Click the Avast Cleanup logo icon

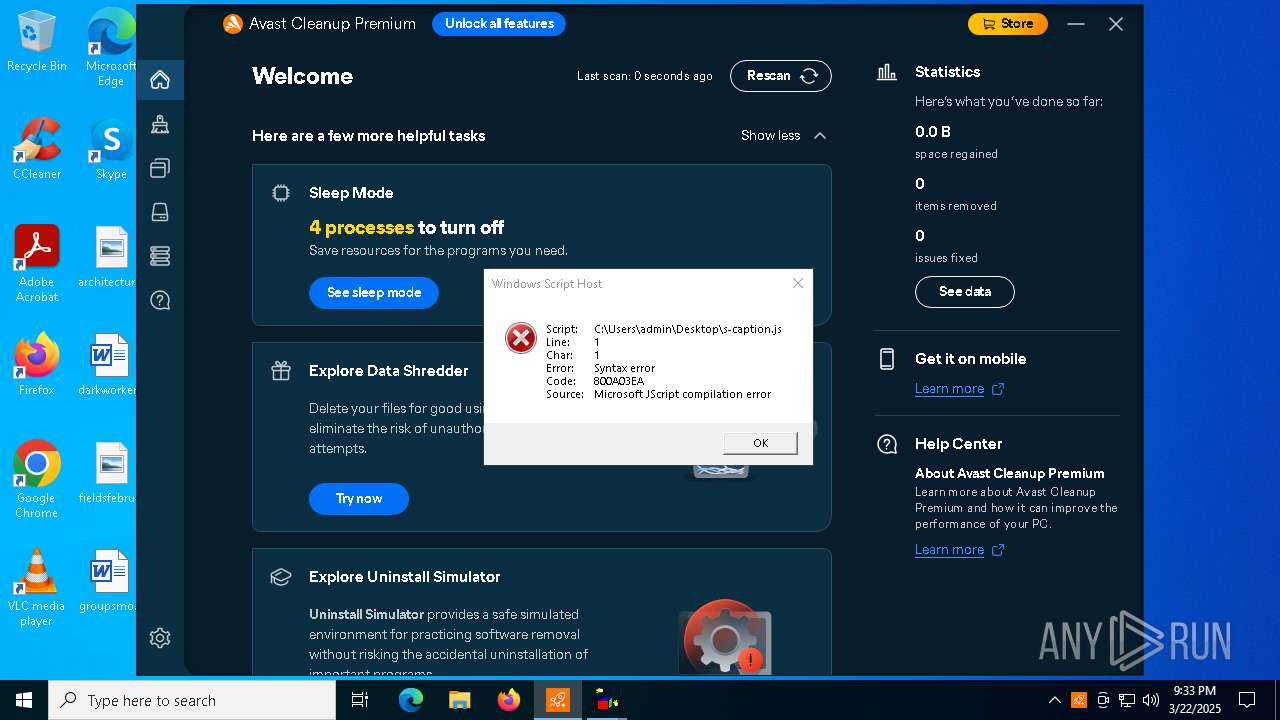[233, 24]
